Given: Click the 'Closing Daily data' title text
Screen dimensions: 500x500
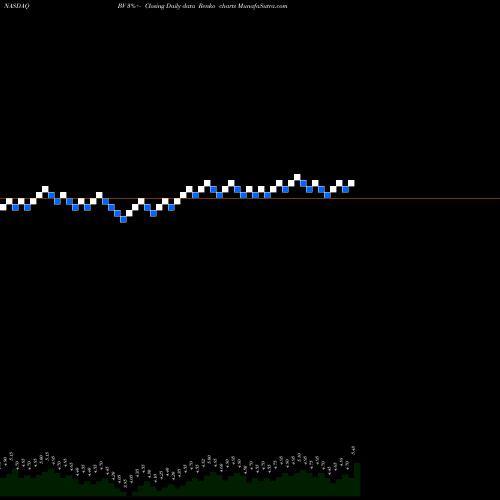Looking at the screenshot, I should [x=170, y=6].
